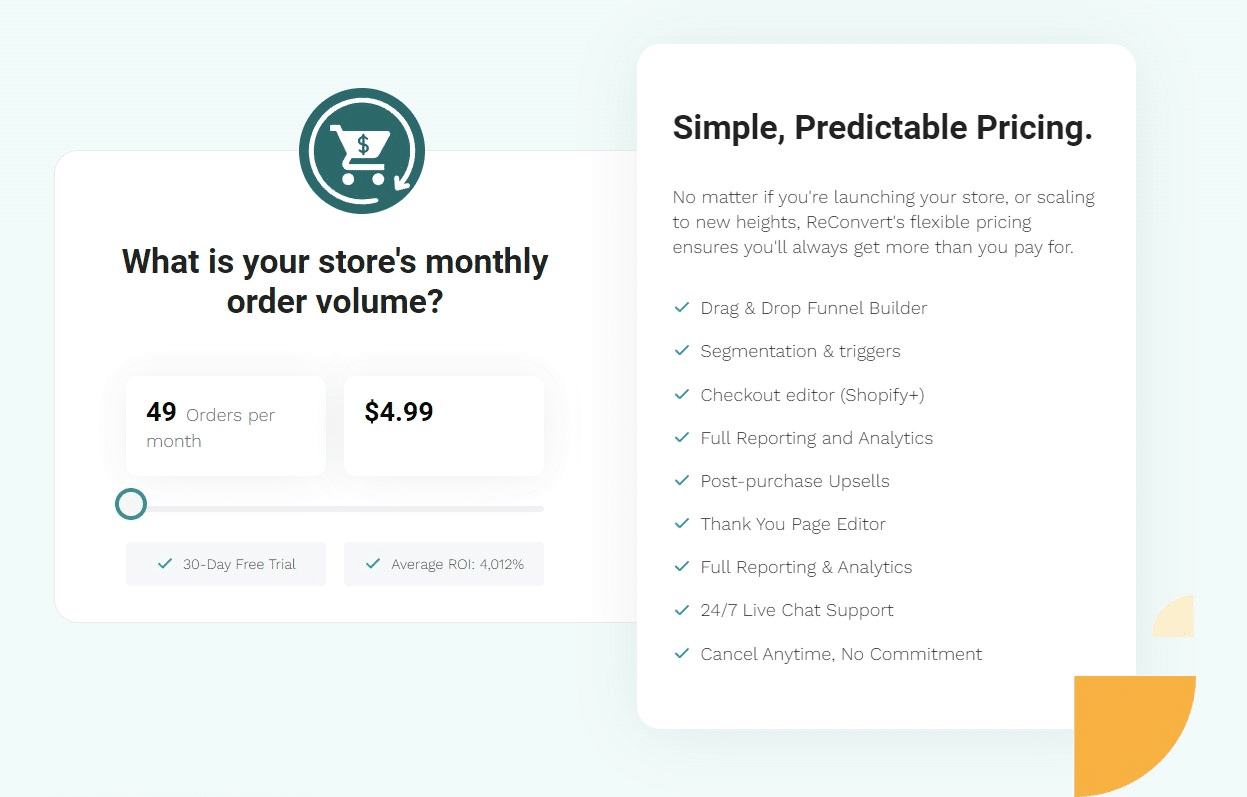Click checkmark next to Segmentation & triggers

point(682,350)
